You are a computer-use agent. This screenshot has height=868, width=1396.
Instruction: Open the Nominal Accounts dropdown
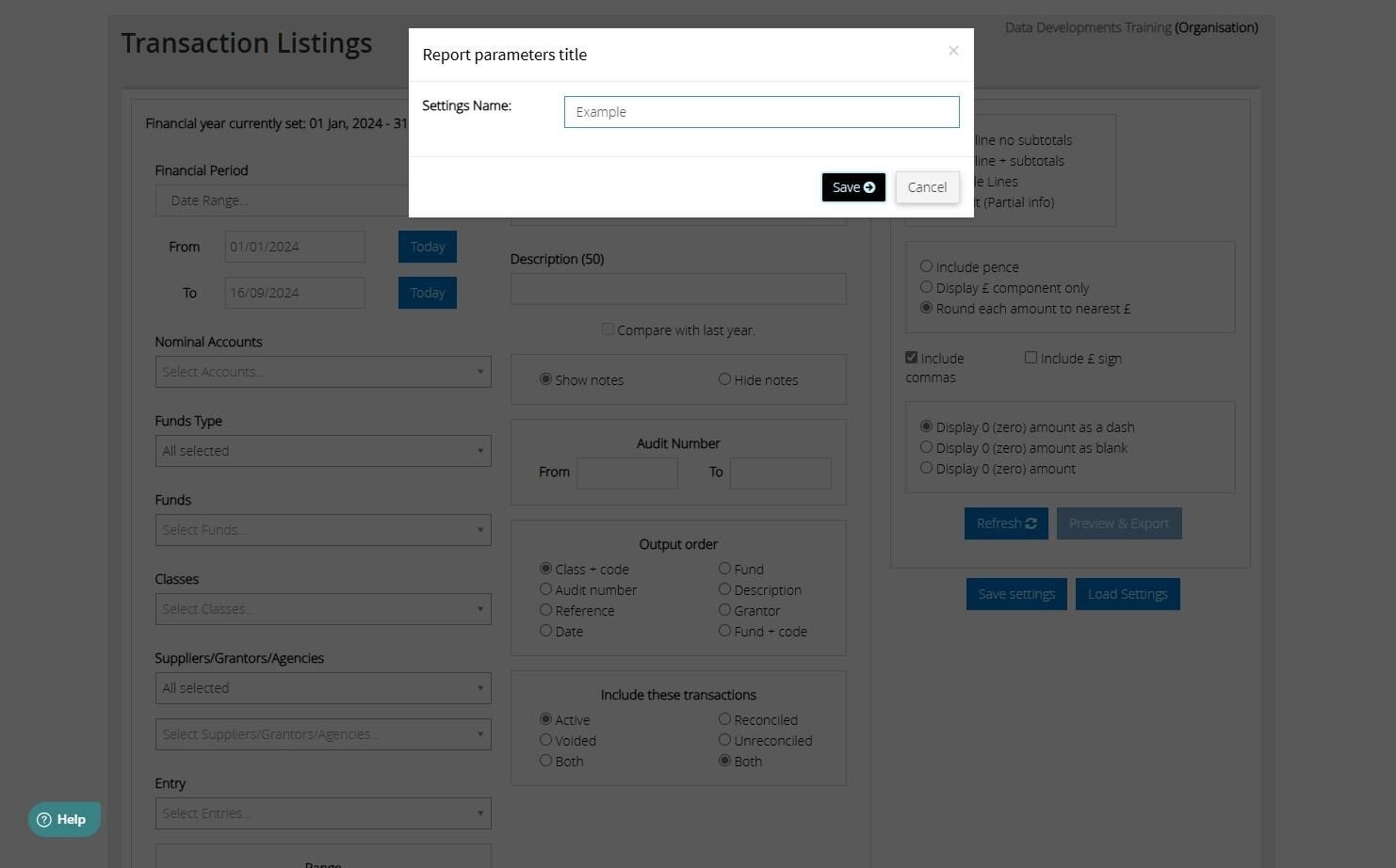coord(323,372)
